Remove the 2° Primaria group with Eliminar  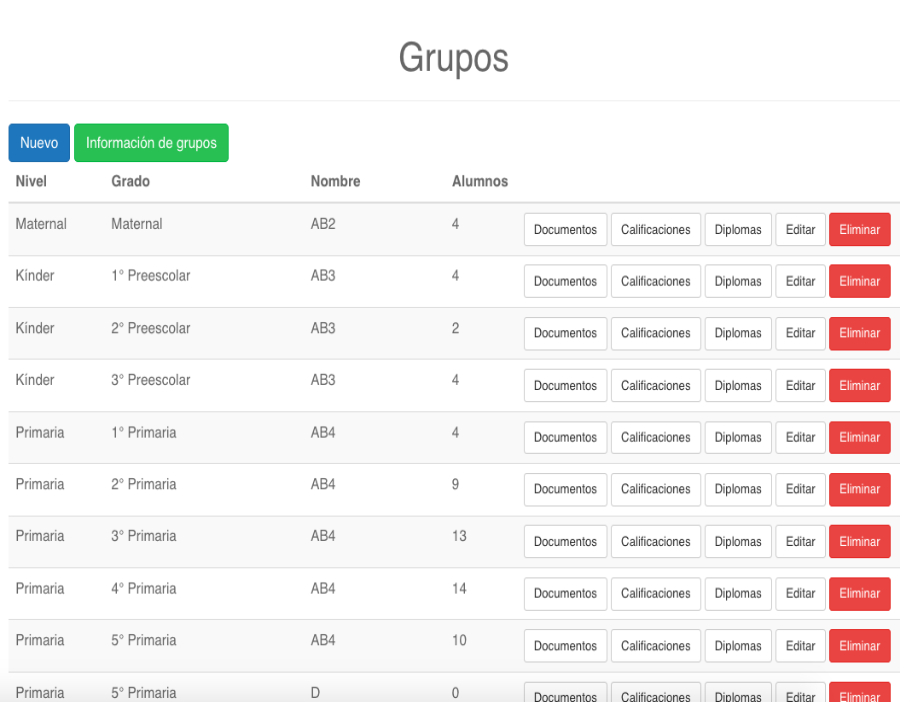coord(859,490)
